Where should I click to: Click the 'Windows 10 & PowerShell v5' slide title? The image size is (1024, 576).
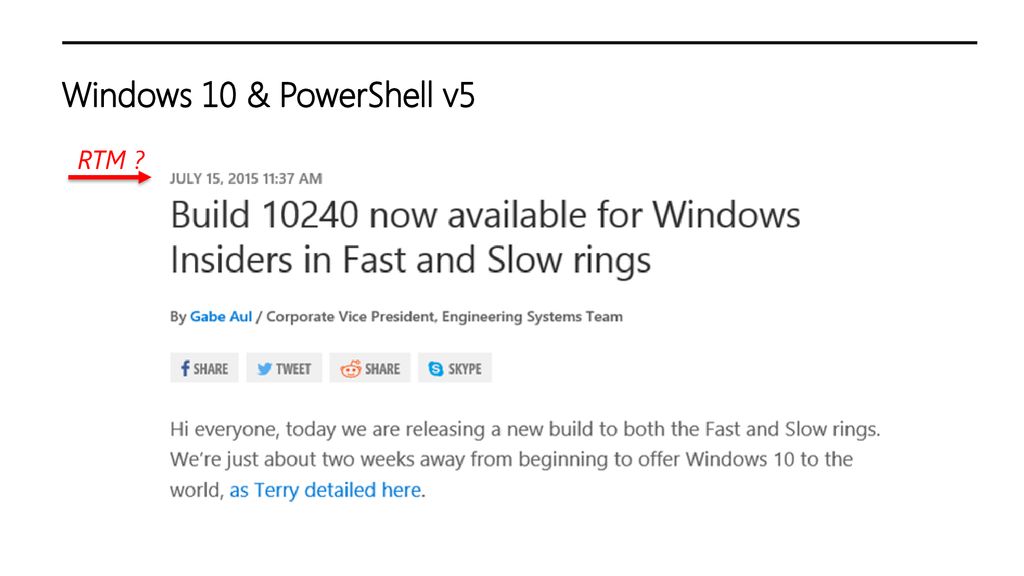pos(268,95)
